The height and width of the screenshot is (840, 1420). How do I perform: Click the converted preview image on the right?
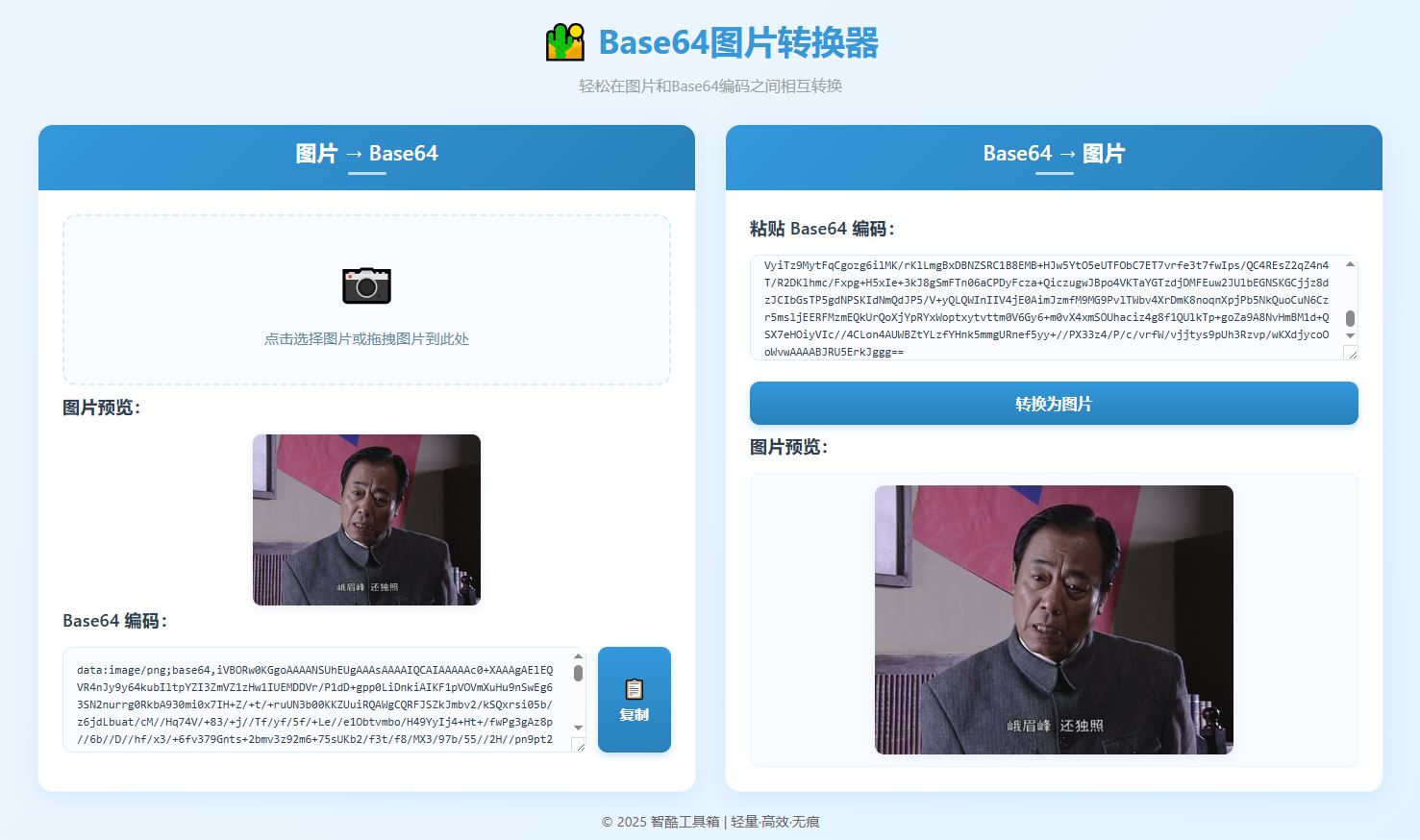(1054, 620)
